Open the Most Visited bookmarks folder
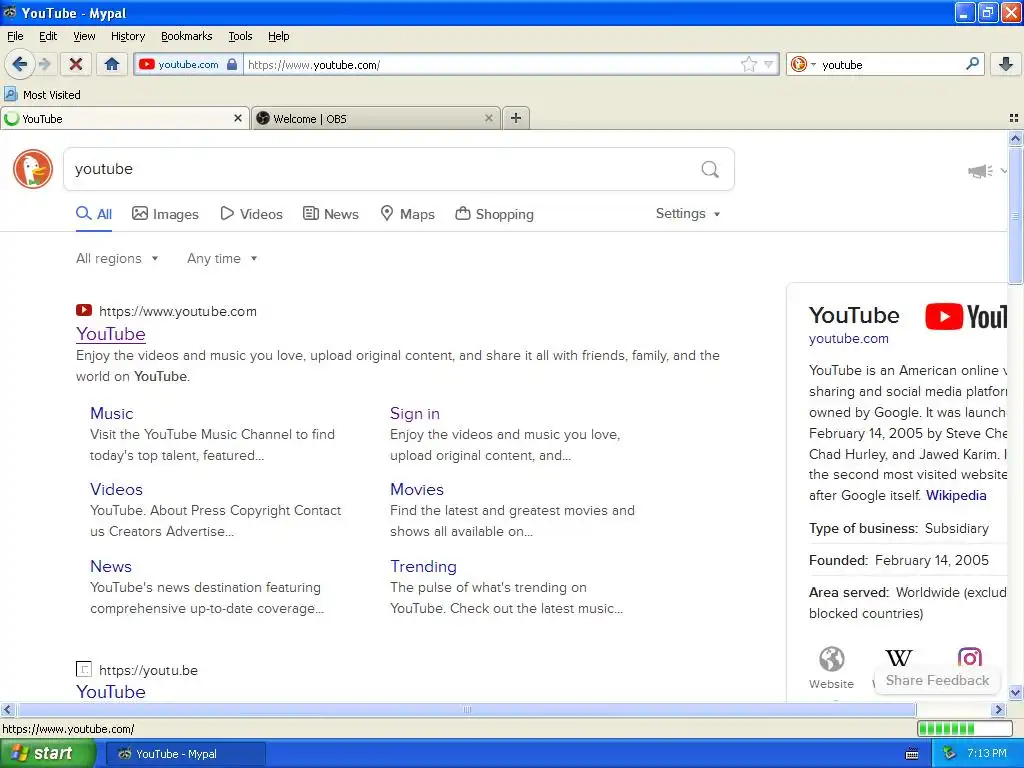 pyautogui.click(x=42, y=95)
